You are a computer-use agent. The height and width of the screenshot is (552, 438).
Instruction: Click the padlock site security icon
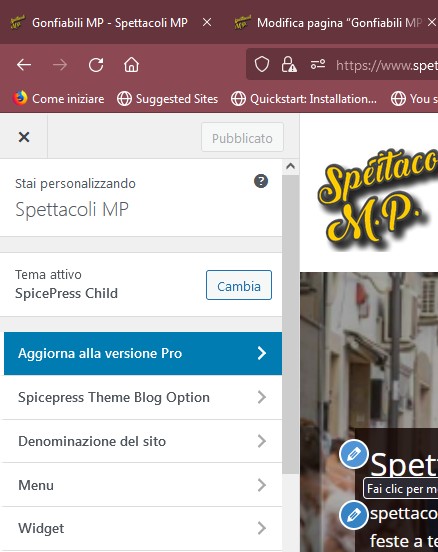(x=289, y=64)
